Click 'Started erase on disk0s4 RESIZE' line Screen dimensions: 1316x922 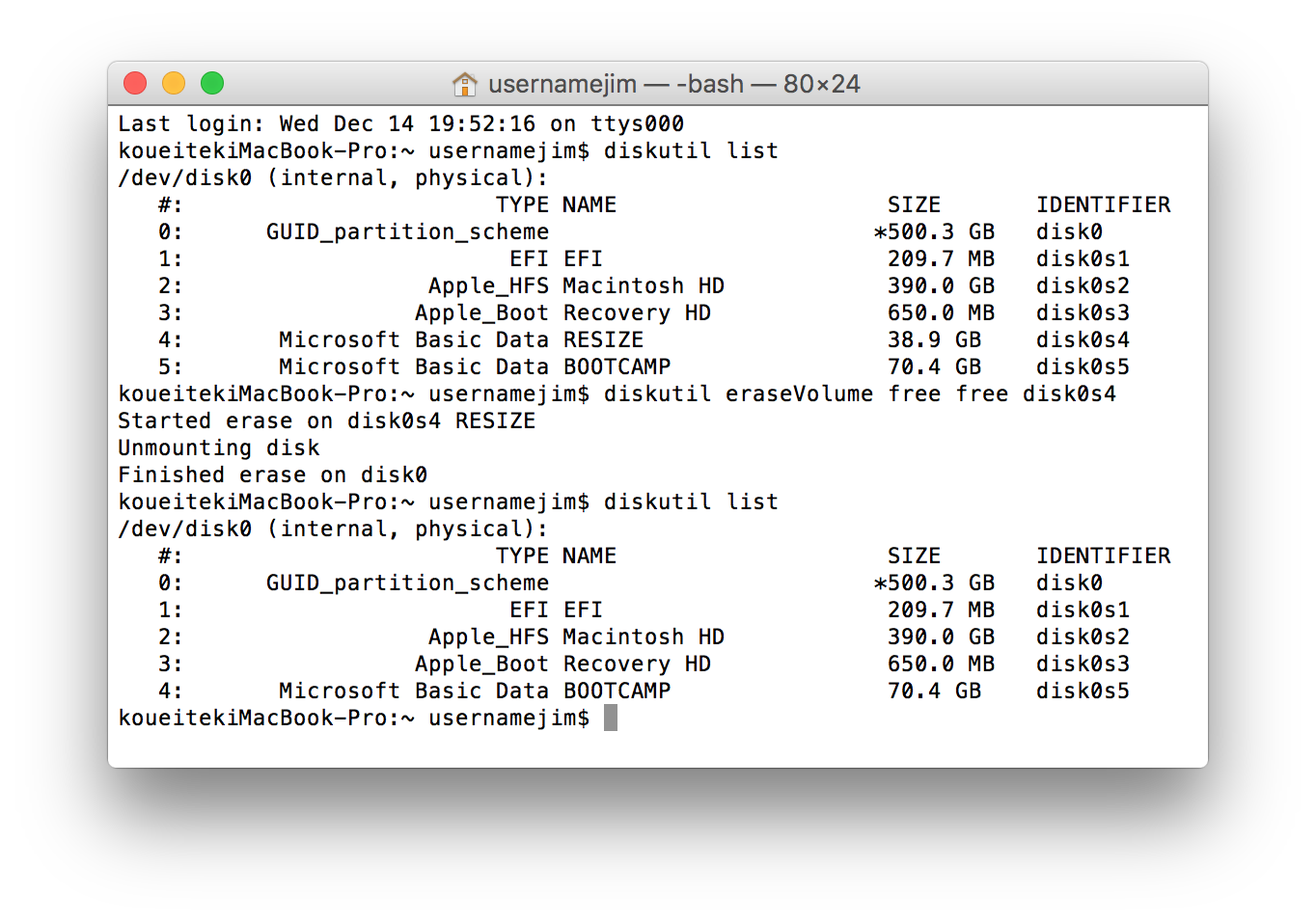[x=326, y=420]
